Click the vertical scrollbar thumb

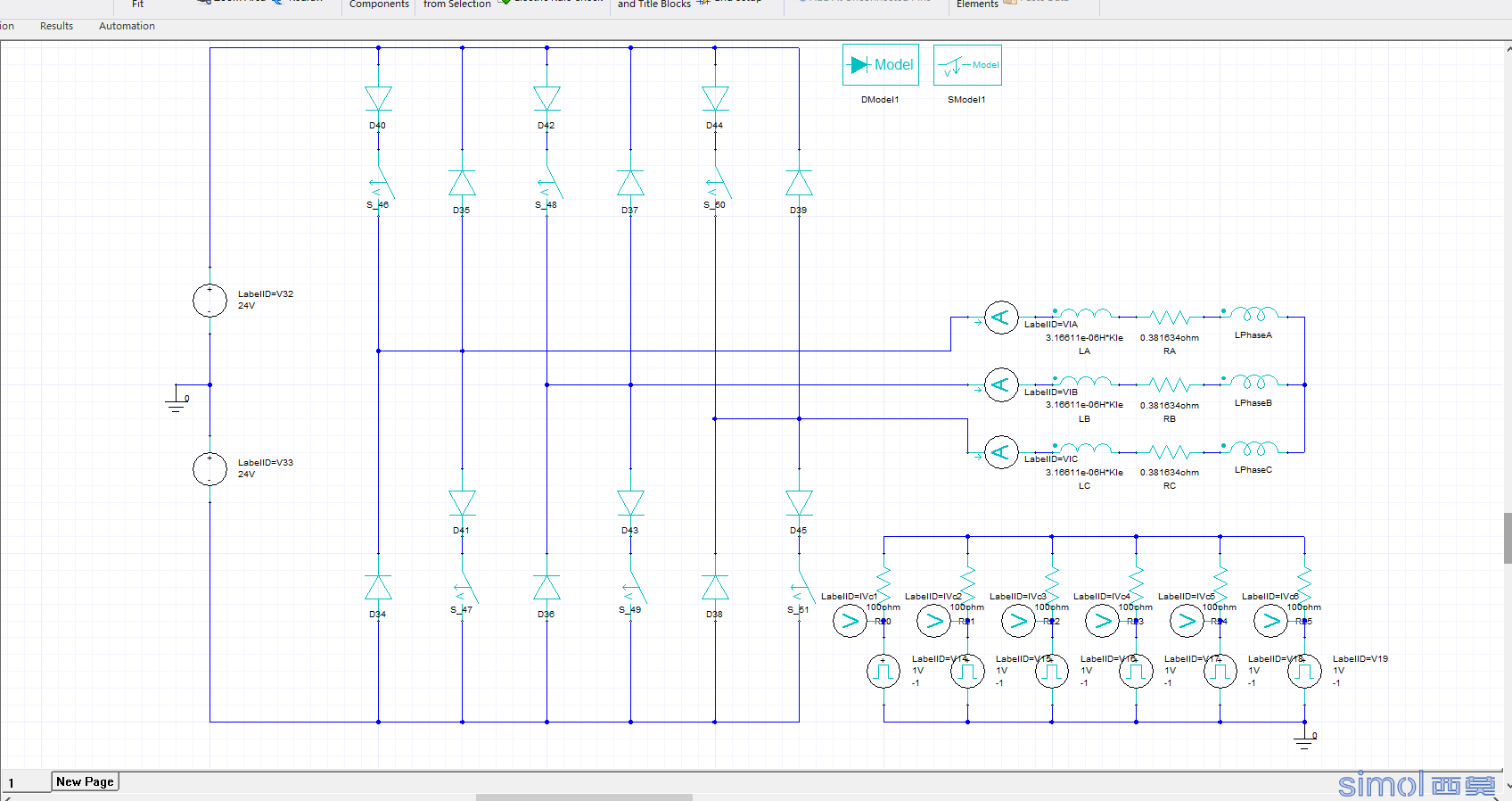[1508, 538]
